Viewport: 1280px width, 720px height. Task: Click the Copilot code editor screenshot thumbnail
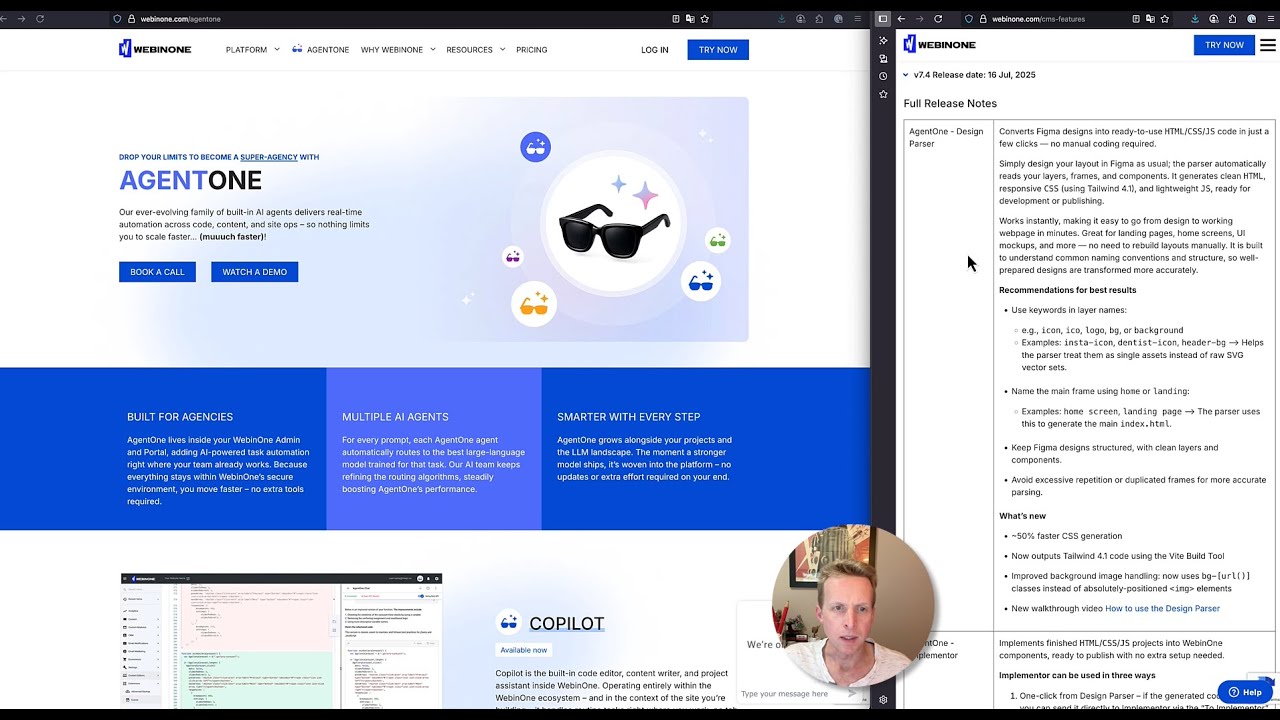pos(281,643)
